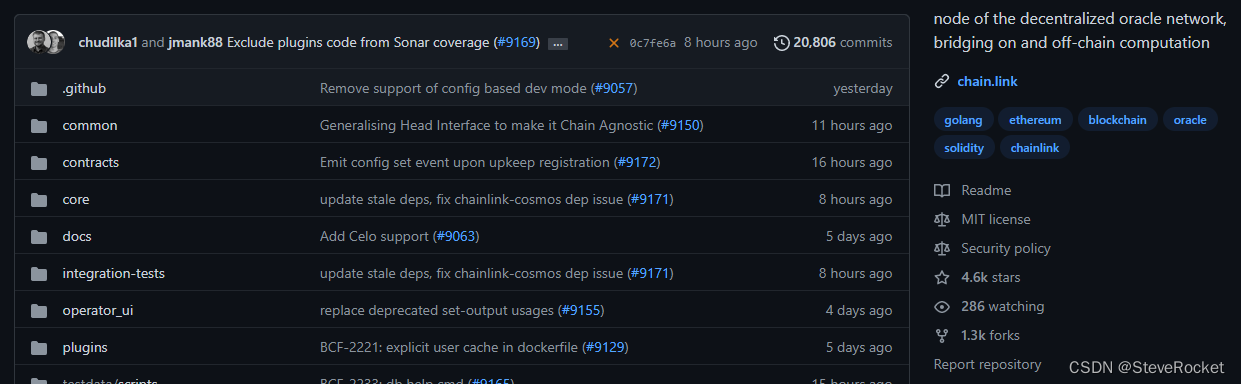Open commit 'Emit config set event upon upkeep registration'
Viewport: 1241px width, 384px height.
click(x=465, y=162)
